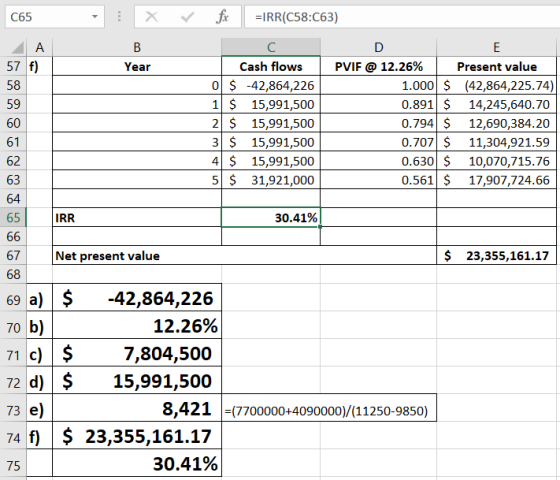Click the 'Year' header cell

click(137, 66)
